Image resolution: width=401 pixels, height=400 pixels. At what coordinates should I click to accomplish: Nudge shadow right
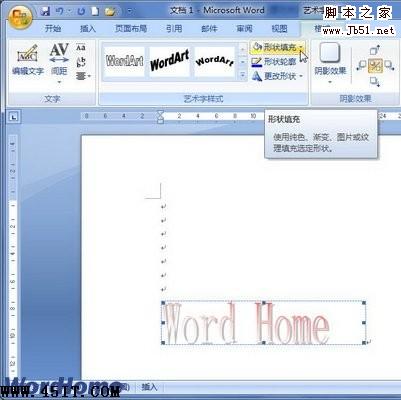pos(389,65)
